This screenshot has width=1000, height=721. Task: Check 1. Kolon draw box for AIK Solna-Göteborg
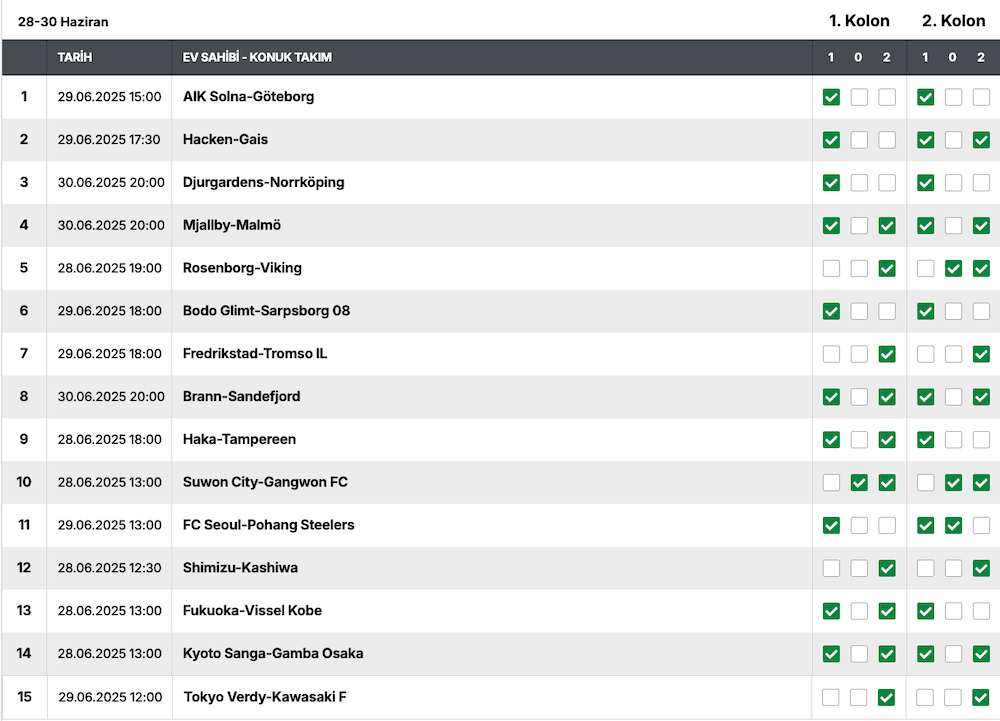pyautogui.click(x=859, y=97)
